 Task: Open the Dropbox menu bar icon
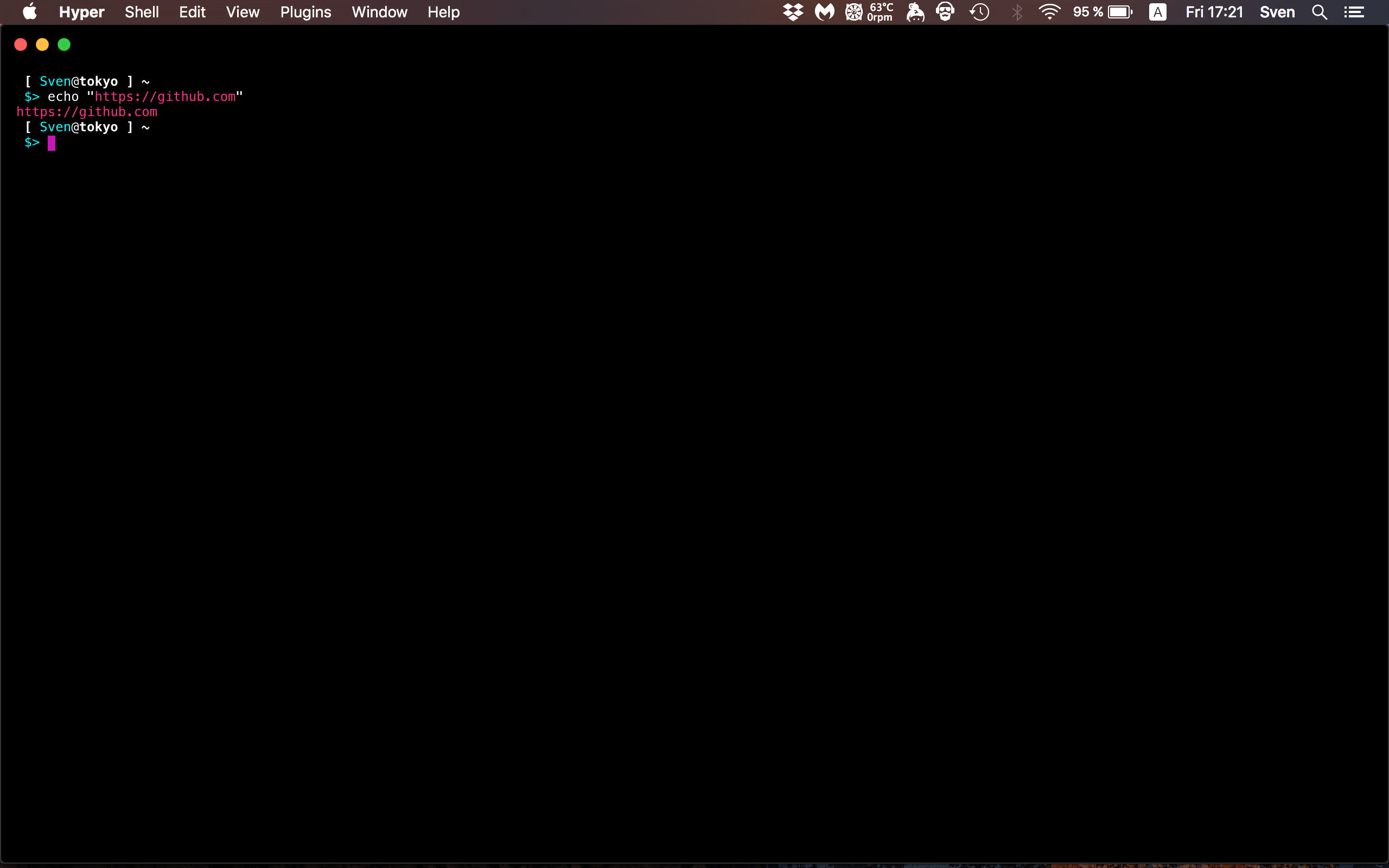793,11
